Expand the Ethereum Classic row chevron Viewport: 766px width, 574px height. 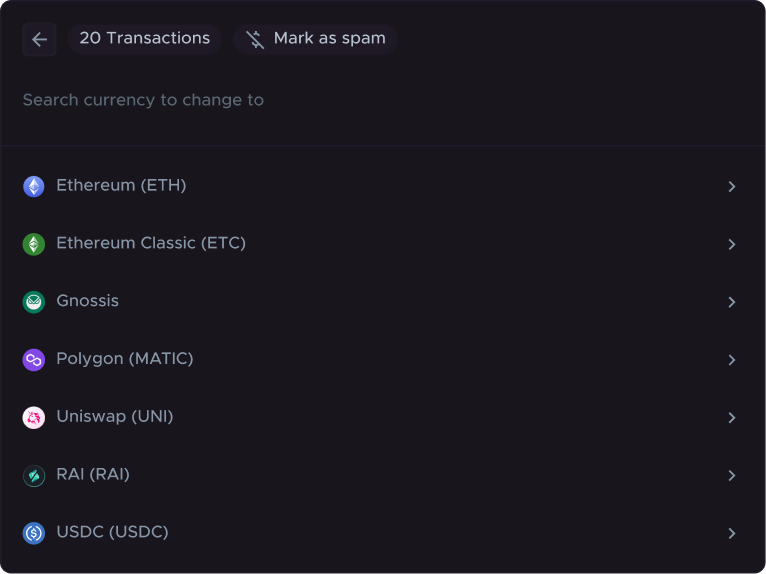(732, 244)
